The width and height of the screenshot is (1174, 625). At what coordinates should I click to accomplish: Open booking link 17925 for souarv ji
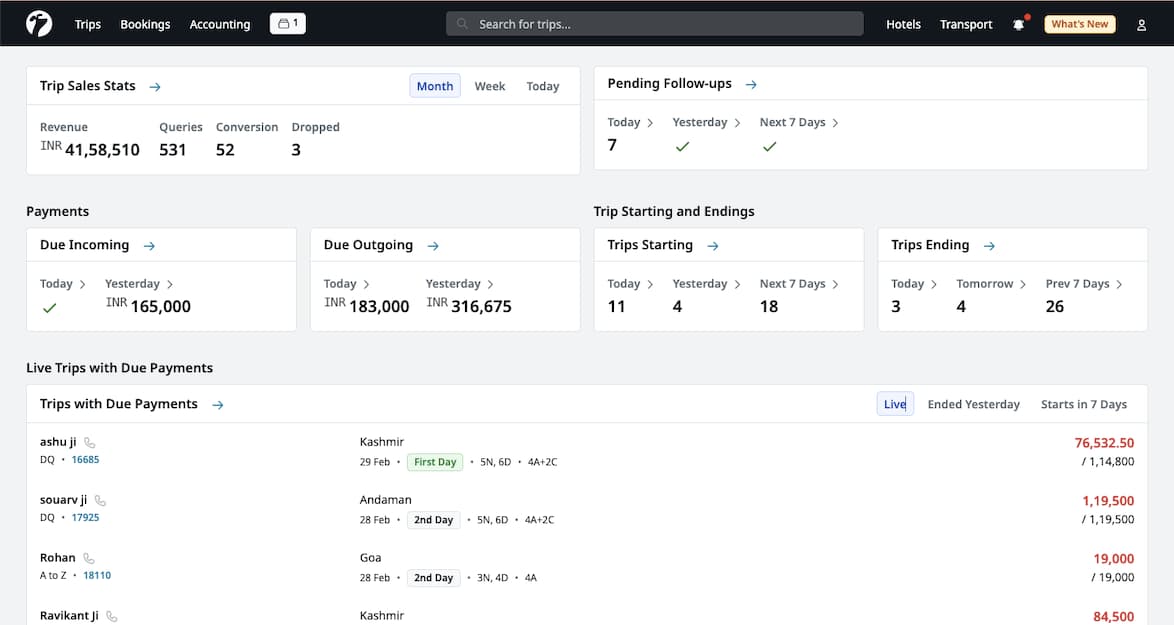pos(85,517)
